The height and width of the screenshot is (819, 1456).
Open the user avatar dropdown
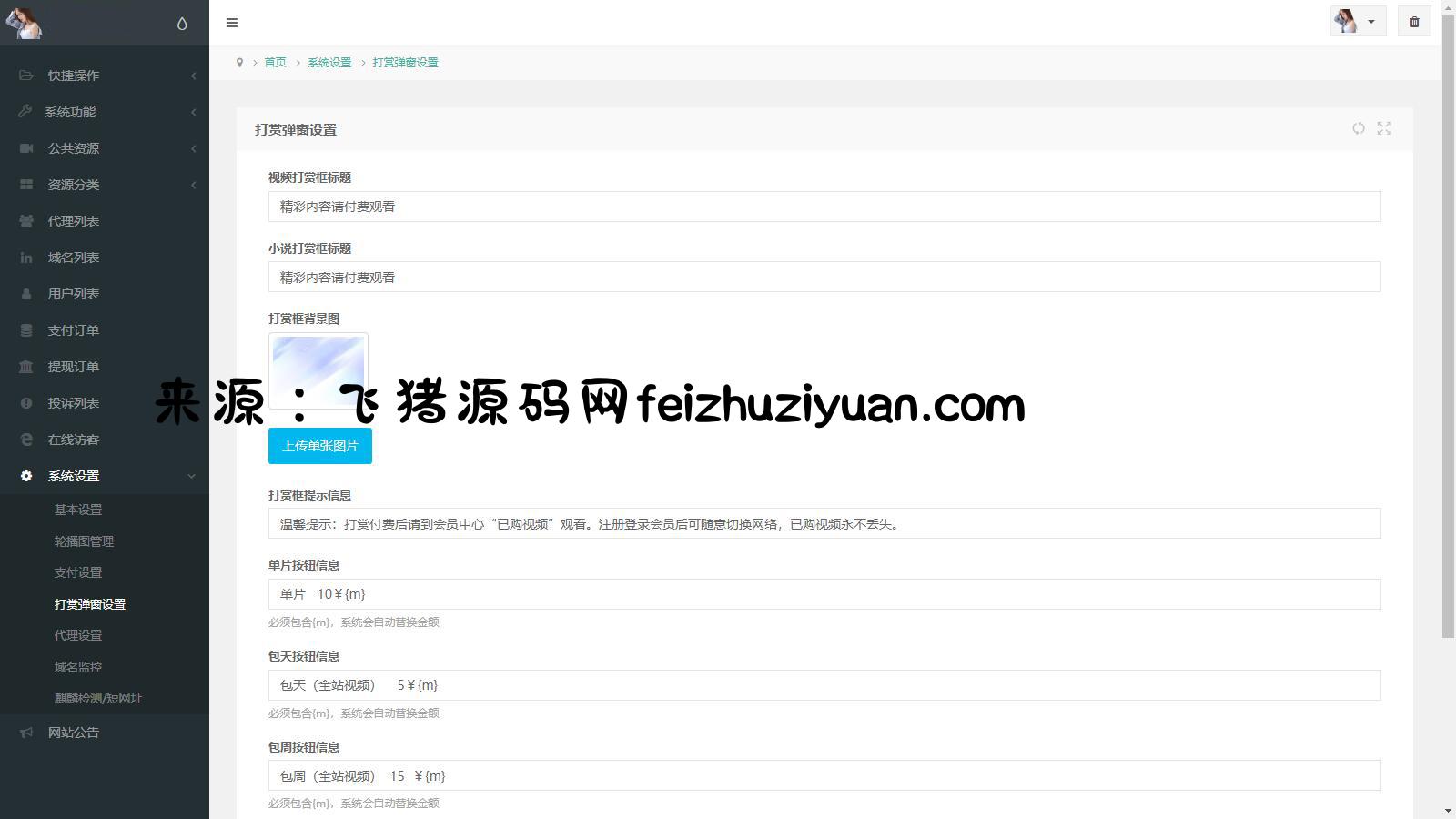(x=1357, y=22)
